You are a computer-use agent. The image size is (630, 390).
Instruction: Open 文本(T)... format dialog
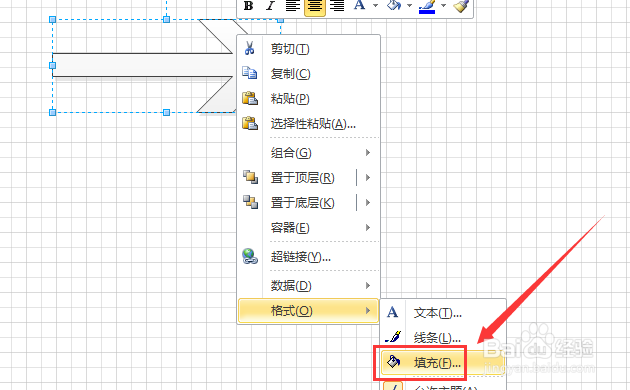coord(443,312)
